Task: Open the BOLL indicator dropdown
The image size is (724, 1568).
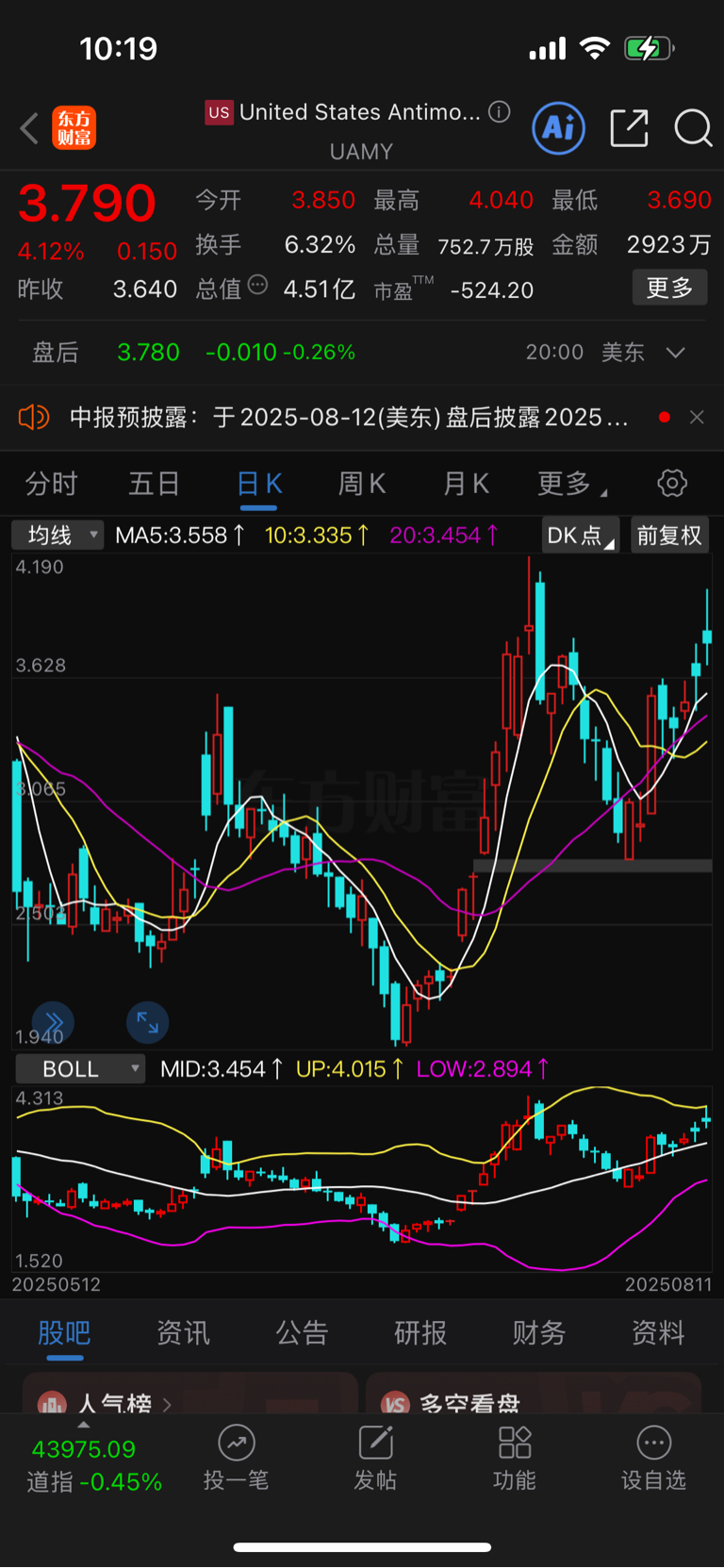Action: click(80, 1068)
